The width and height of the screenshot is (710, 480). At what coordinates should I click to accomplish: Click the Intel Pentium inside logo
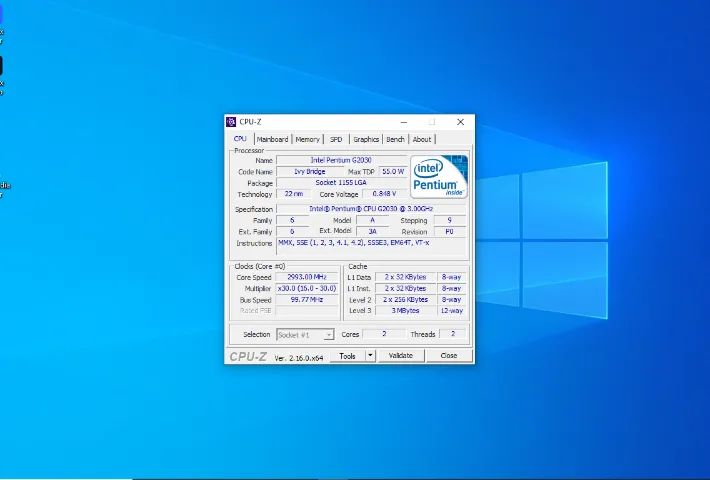[439, 177]
